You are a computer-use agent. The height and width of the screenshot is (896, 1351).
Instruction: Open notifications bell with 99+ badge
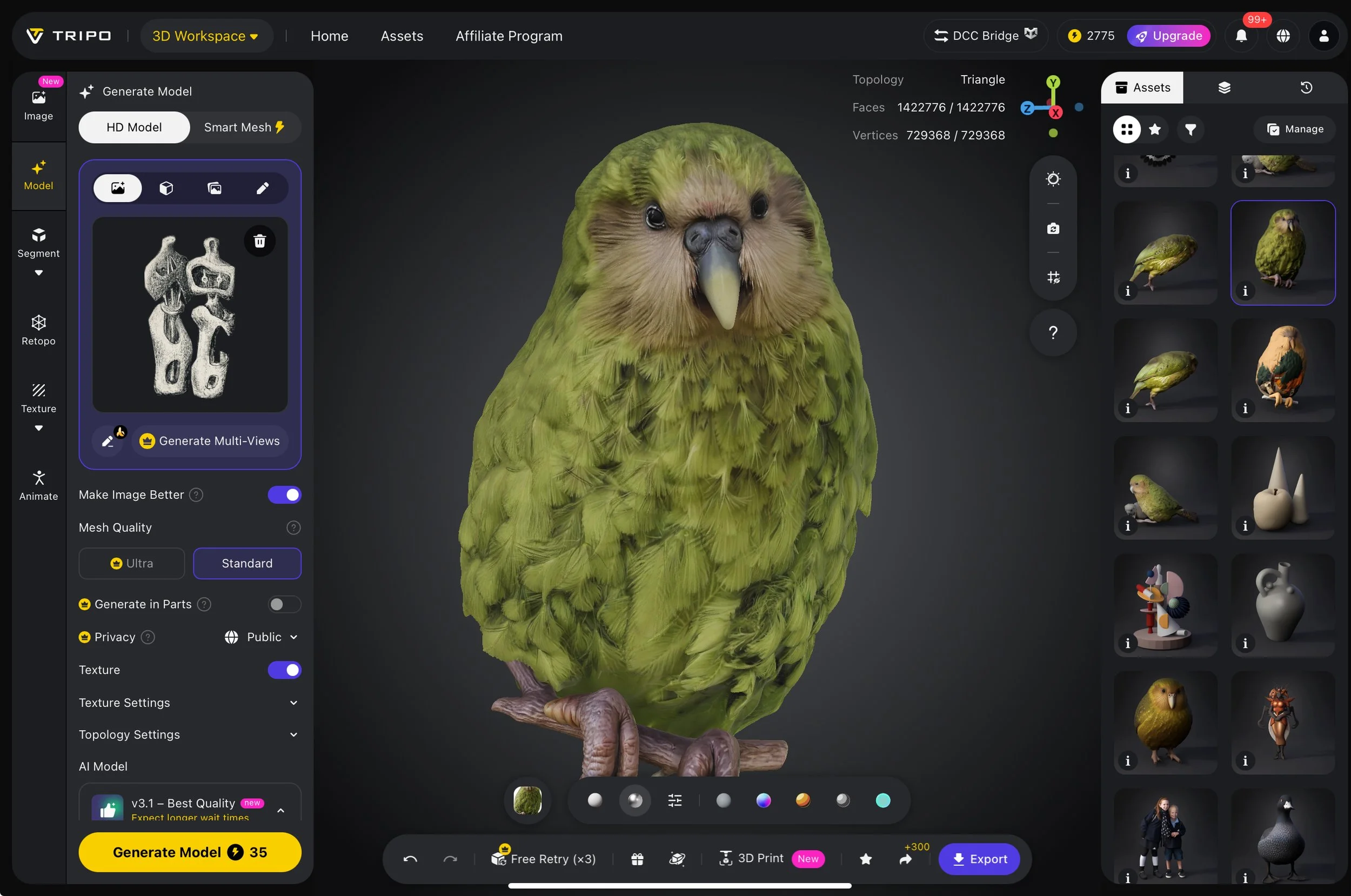click(1241, 36)
